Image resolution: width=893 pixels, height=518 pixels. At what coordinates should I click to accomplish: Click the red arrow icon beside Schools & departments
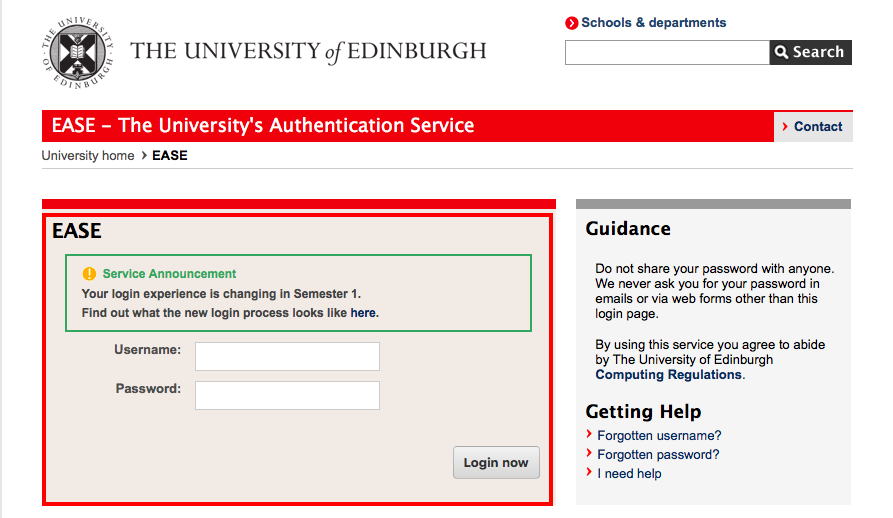(x=571, y=23)
